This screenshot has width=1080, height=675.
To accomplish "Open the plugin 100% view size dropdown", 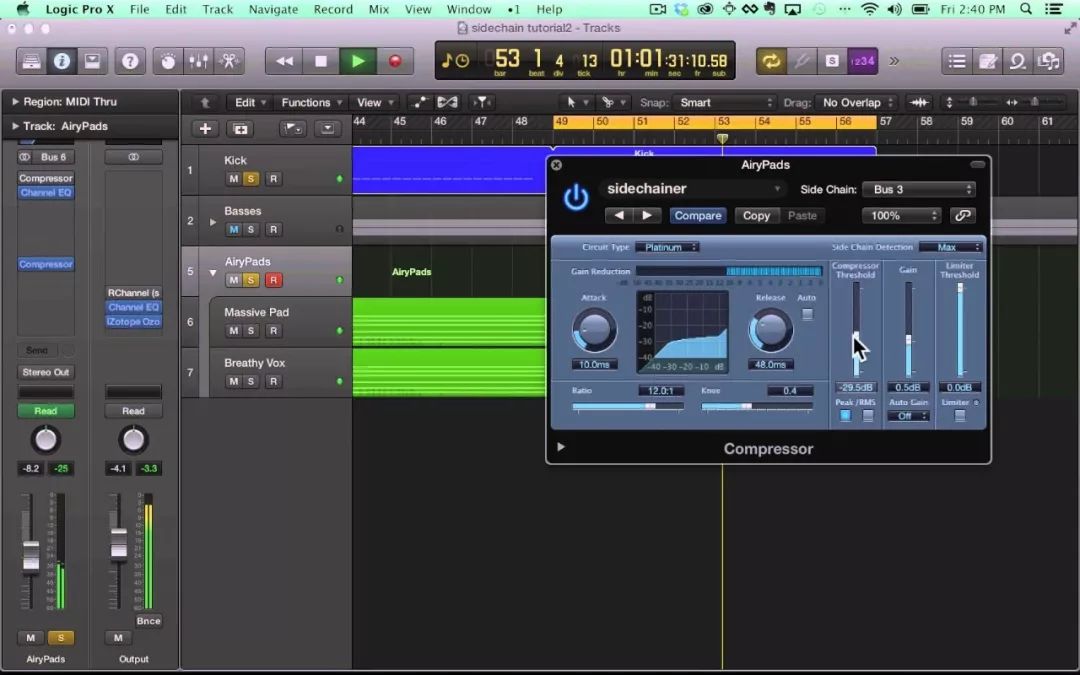I will coord(901,216).
